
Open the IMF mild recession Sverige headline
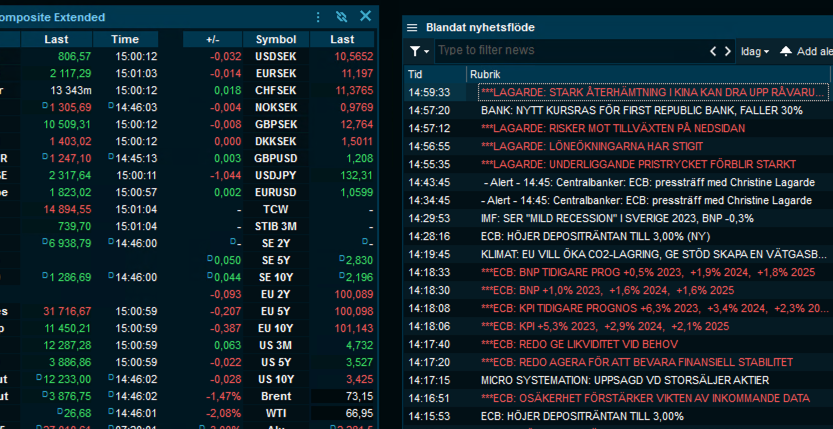click(615, 218)
